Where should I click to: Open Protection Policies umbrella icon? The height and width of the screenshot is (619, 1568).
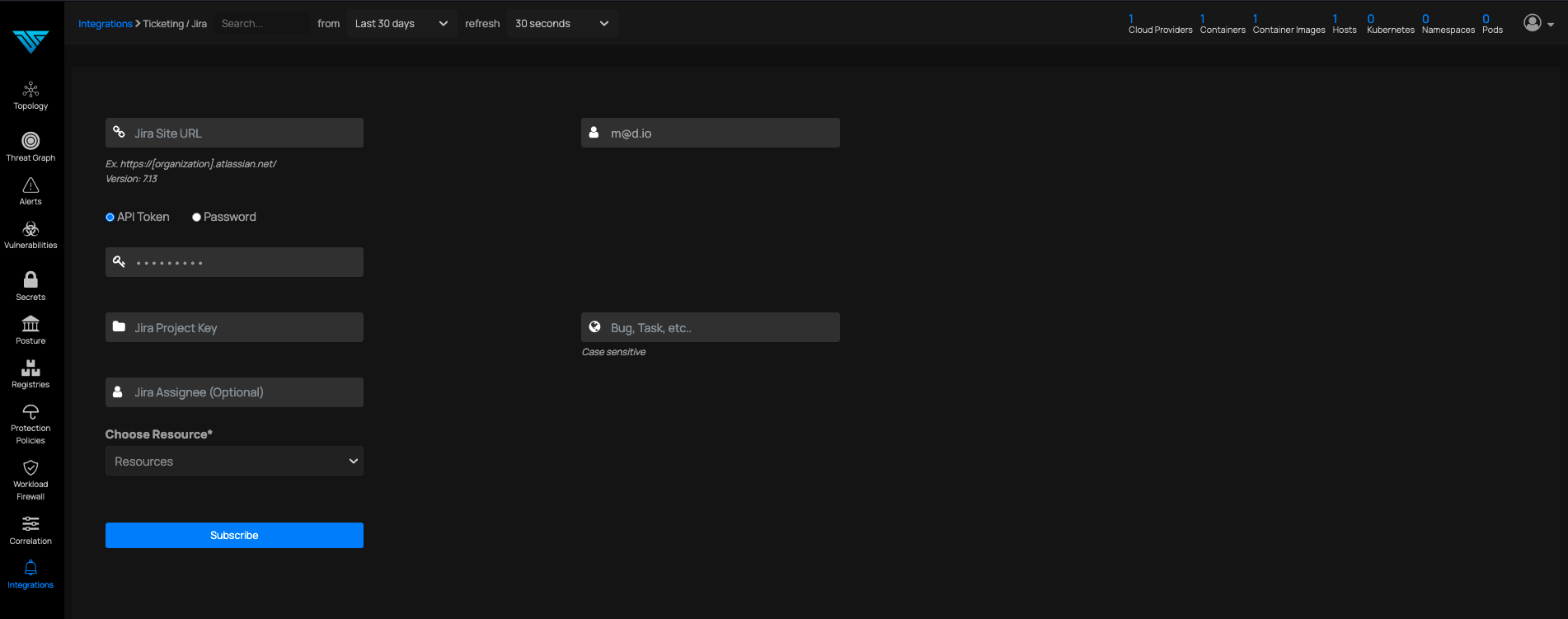tap(31, 411)
